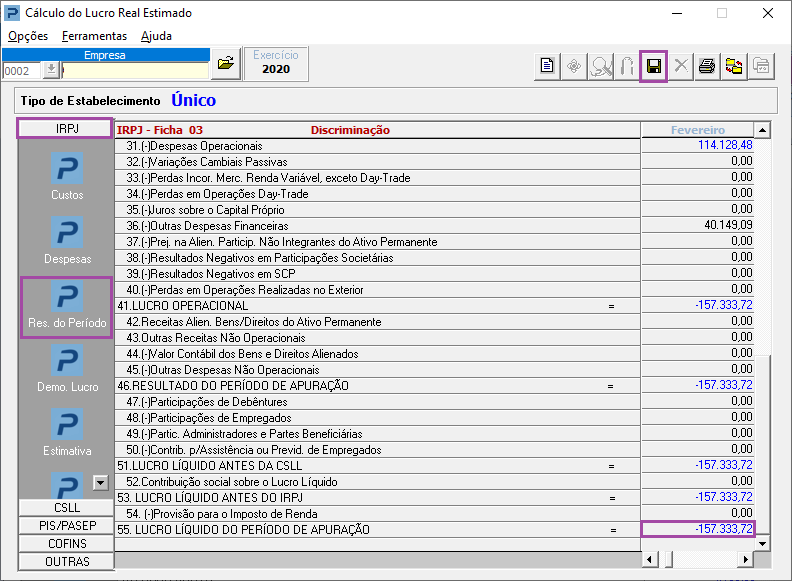Click the yellow company name field
Screen dimensions: 792x581
click(135, 71)
